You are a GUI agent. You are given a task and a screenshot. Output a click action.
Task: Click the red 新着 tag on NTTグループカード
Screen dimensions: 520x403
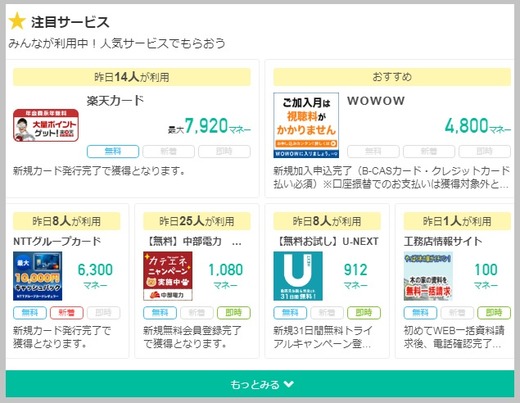click(x=67, y=313)
